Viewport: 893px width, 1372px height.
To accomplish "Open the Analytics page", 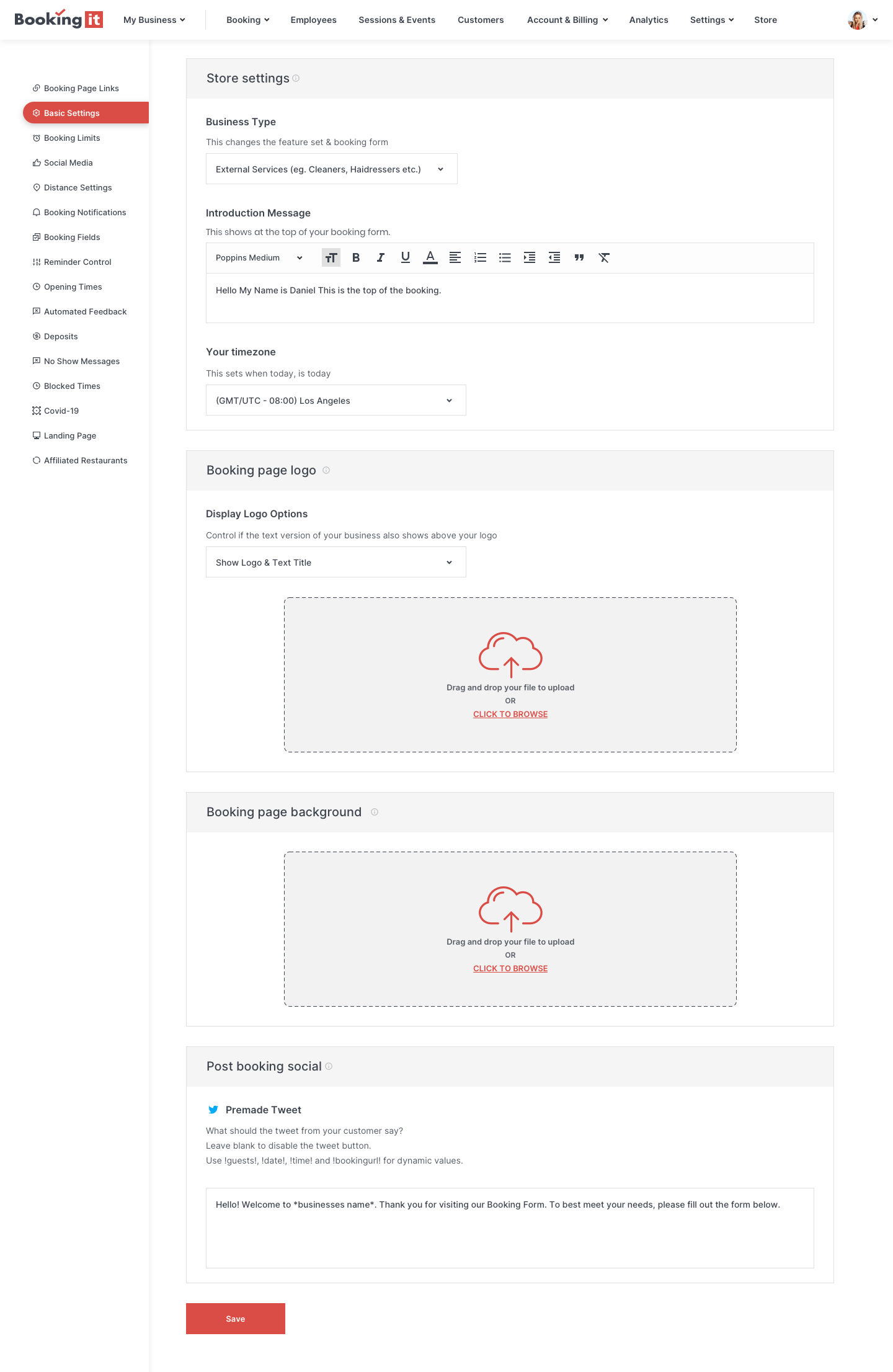I will click(649, 20).
